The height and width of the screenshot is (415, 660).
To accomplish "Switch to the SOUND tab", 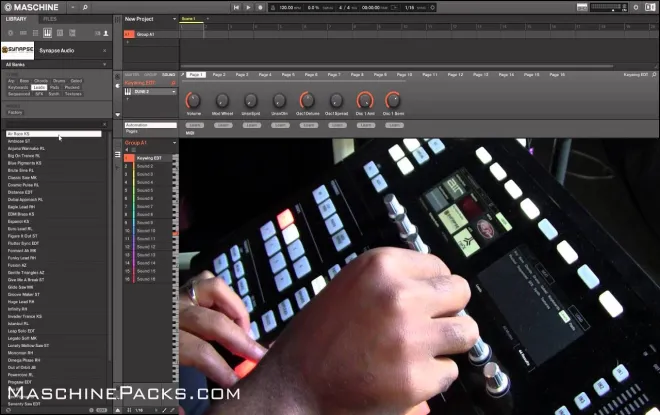I will click(168, 75).
